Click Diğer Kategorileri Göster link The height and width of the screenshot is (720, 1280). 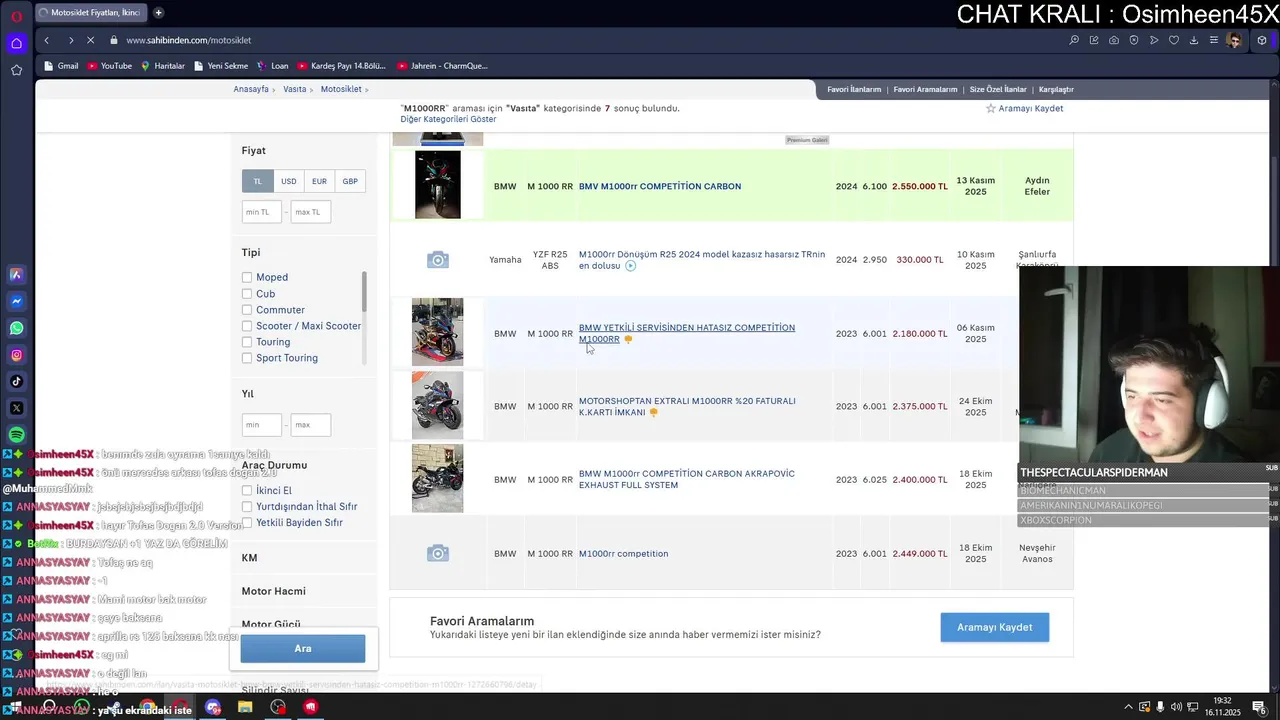coord(448,119)
